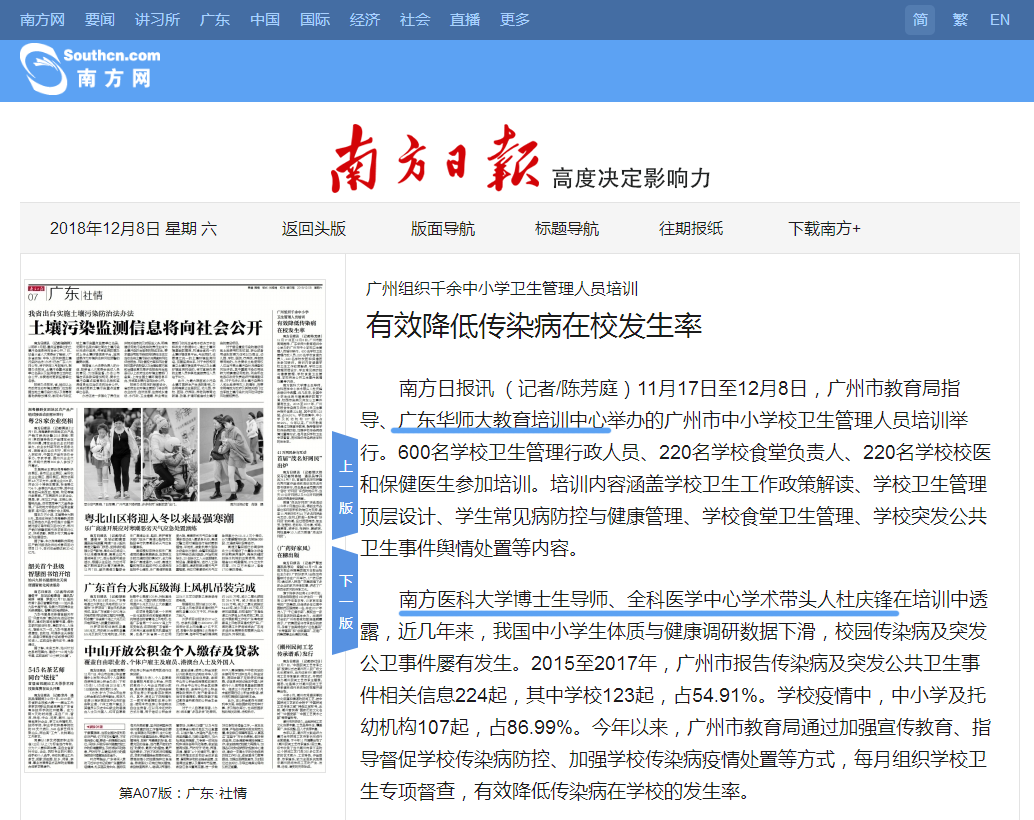
Task: Click slogan 高度决定影响力
Action: tap(631, 178)
